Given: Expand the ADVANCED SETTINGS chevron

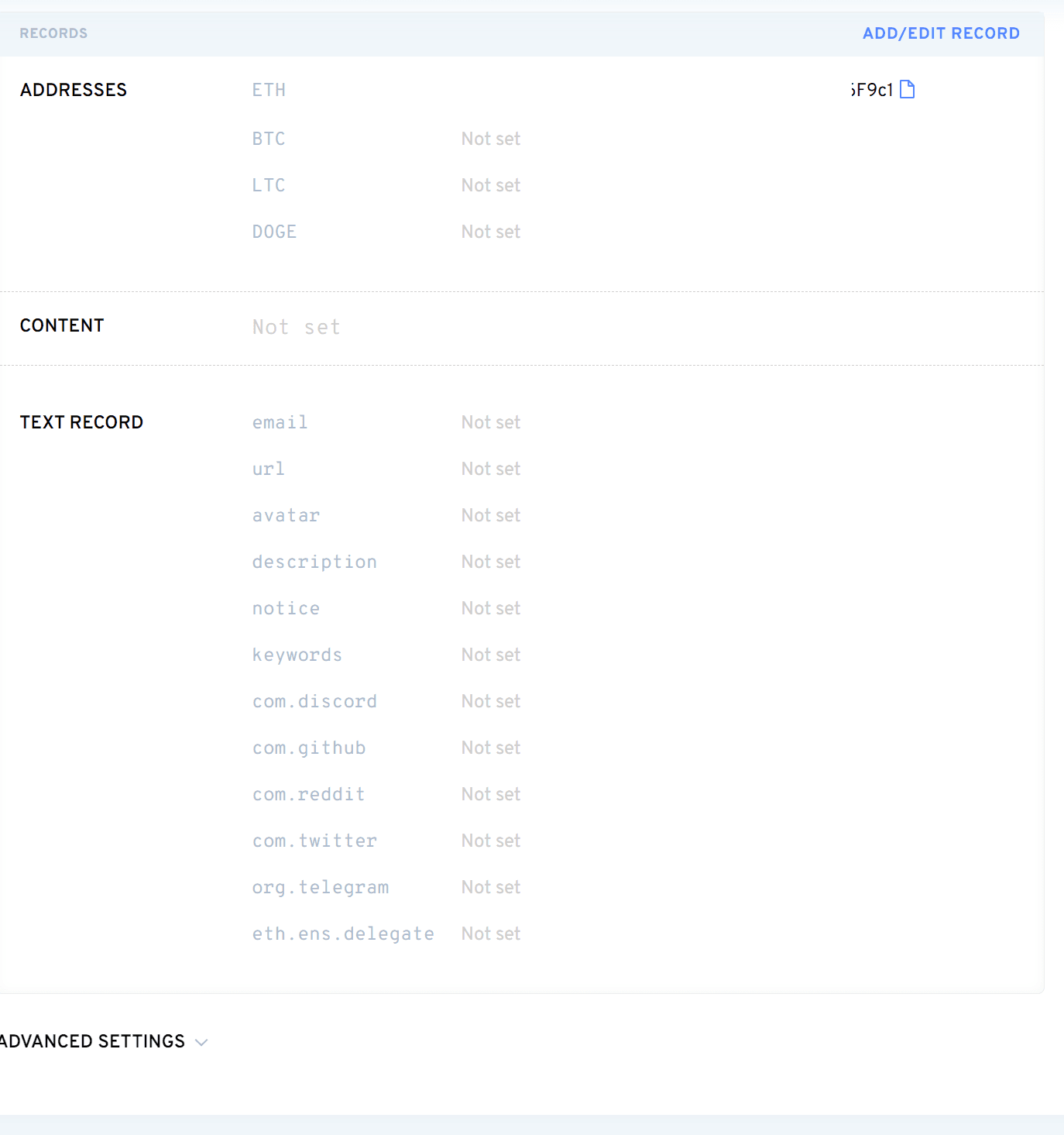Looking at the screenshot, I should (201, 1042).
